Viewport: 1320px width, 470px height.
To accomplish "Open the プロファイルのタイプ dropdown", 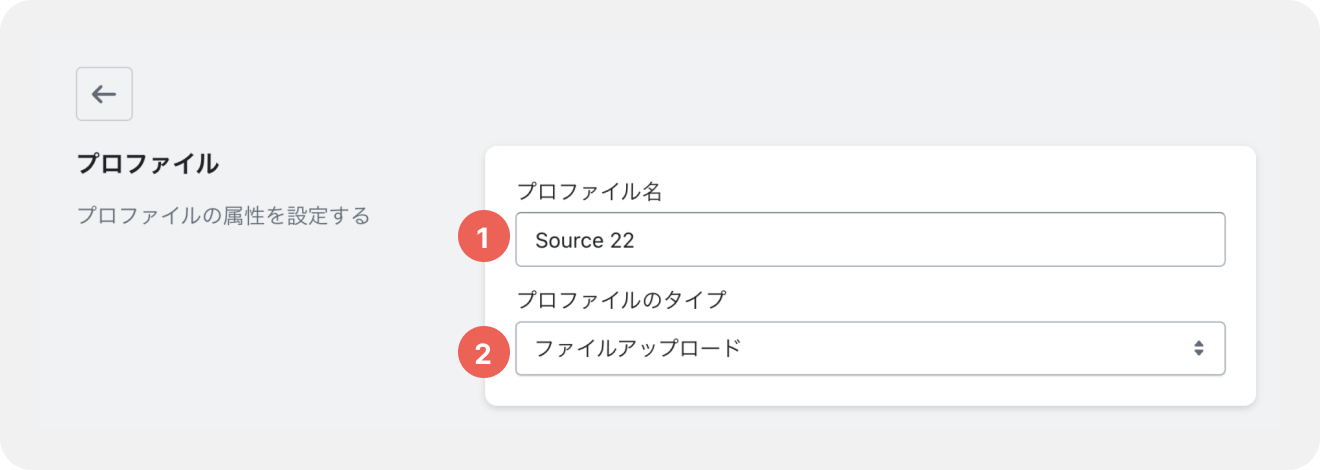I will click(870, 348).
